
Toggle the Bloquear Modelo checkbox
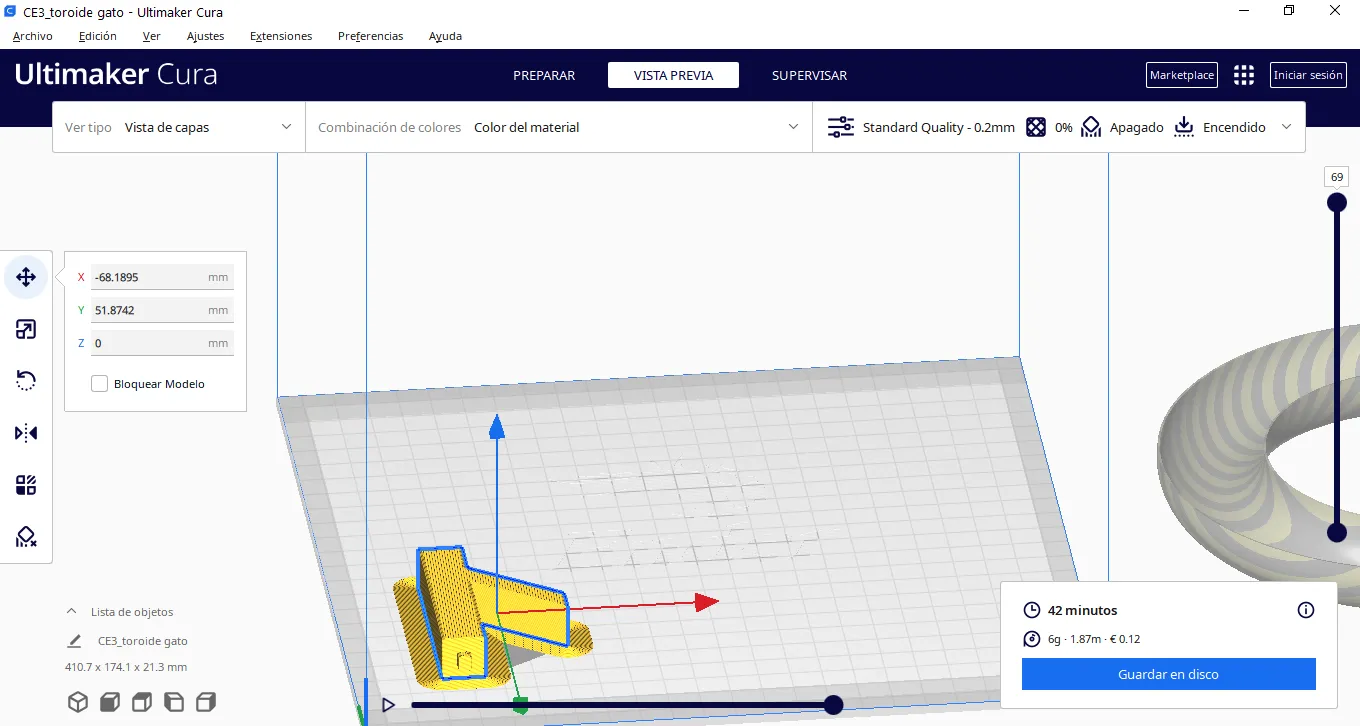[100, 384]
